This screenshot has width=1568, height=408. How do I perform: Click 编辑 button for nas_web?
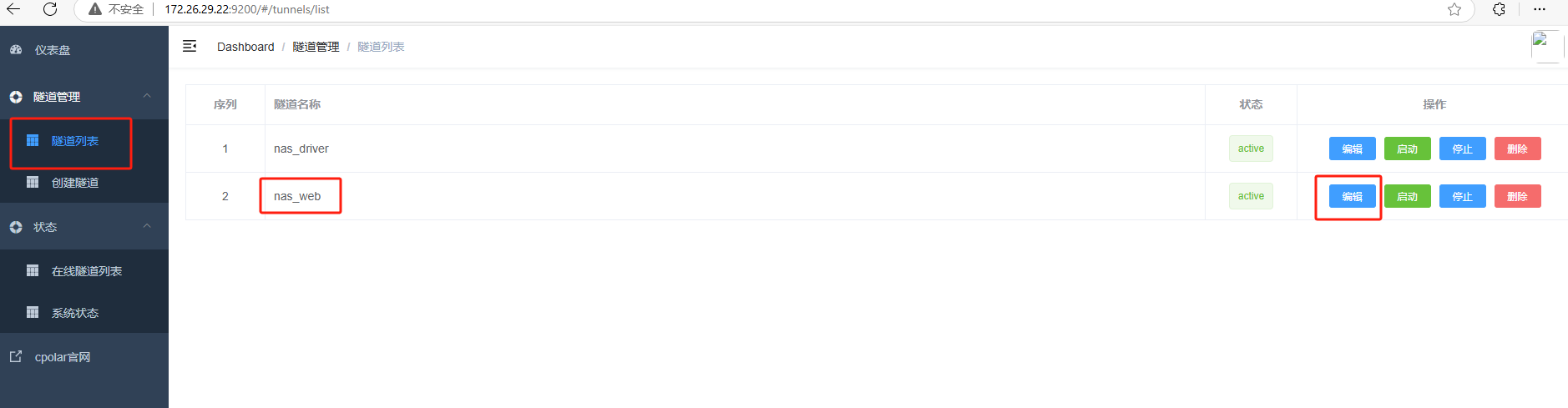(1352, 196)
